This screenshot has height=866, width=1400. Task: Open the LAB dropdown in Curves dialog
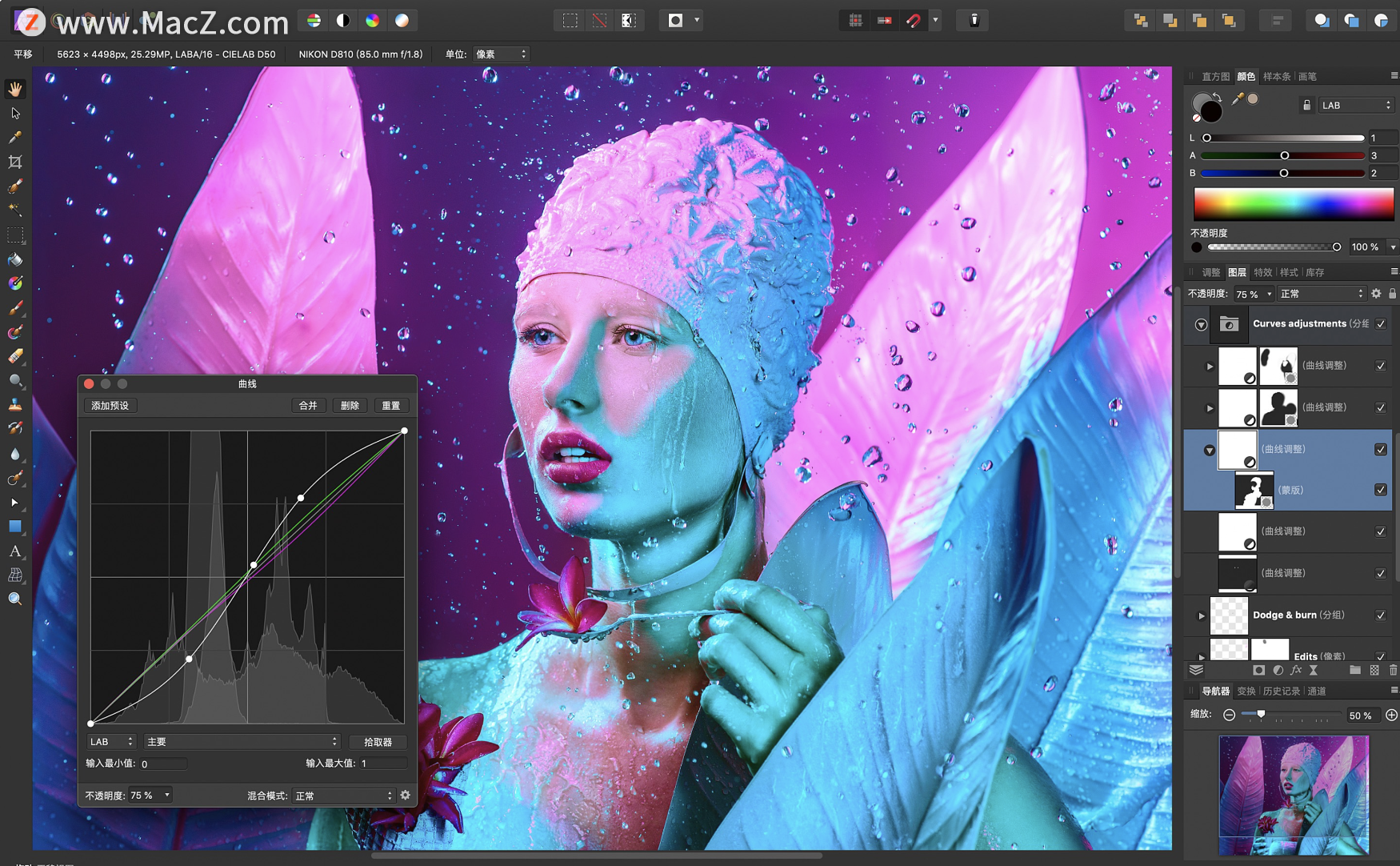111,742
